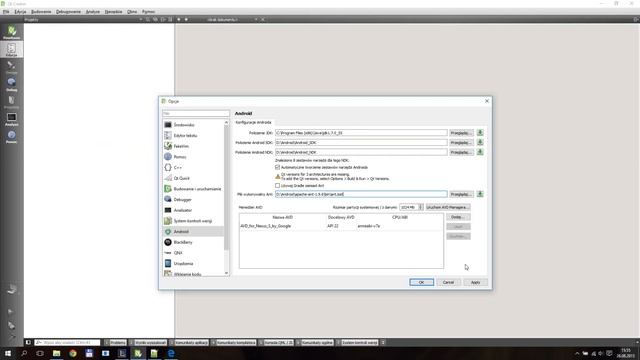
Task: Open the Edycja menu
Action: [20, 12]
